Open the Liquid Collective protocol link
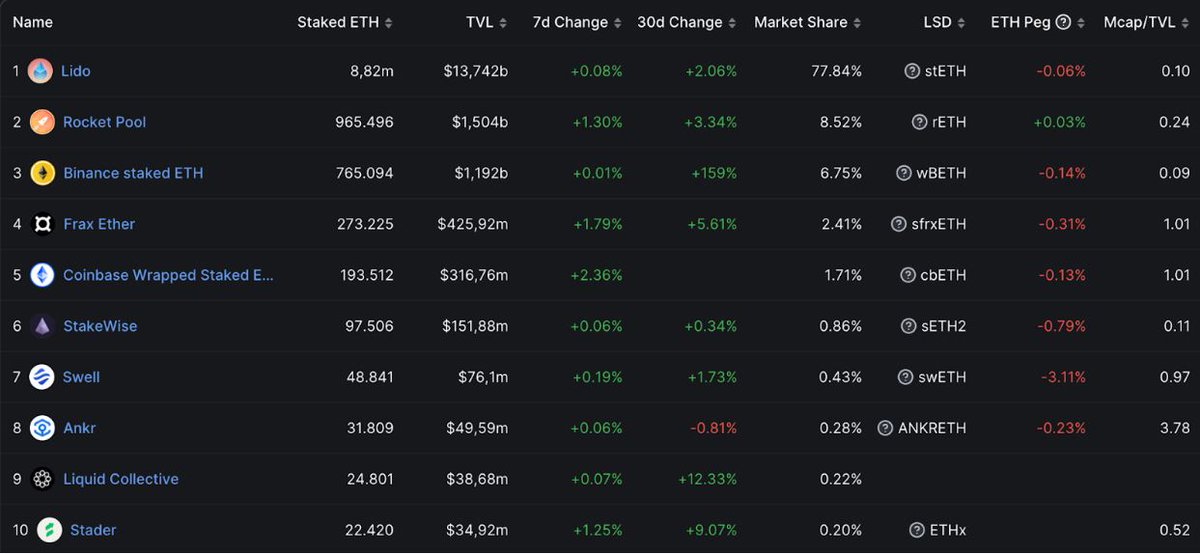The height and width of the screenshot is (554, 1200). [121, 479]
